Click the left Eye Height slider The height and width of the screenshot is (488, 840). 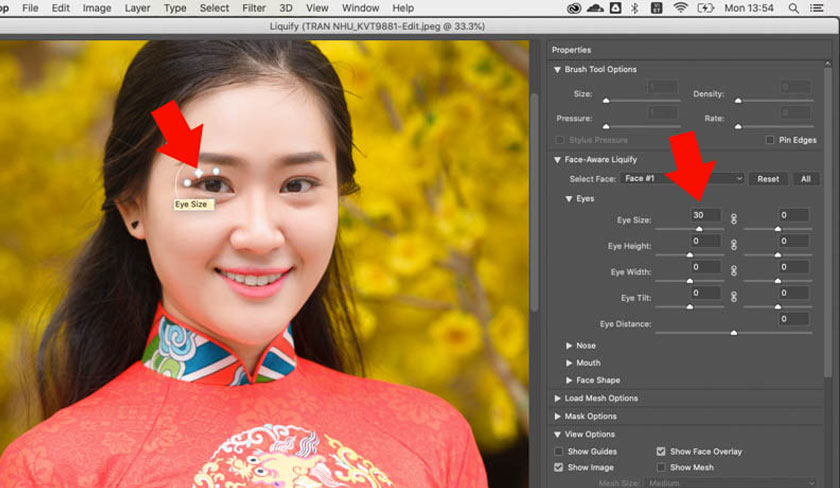click(x=689, y=255)
